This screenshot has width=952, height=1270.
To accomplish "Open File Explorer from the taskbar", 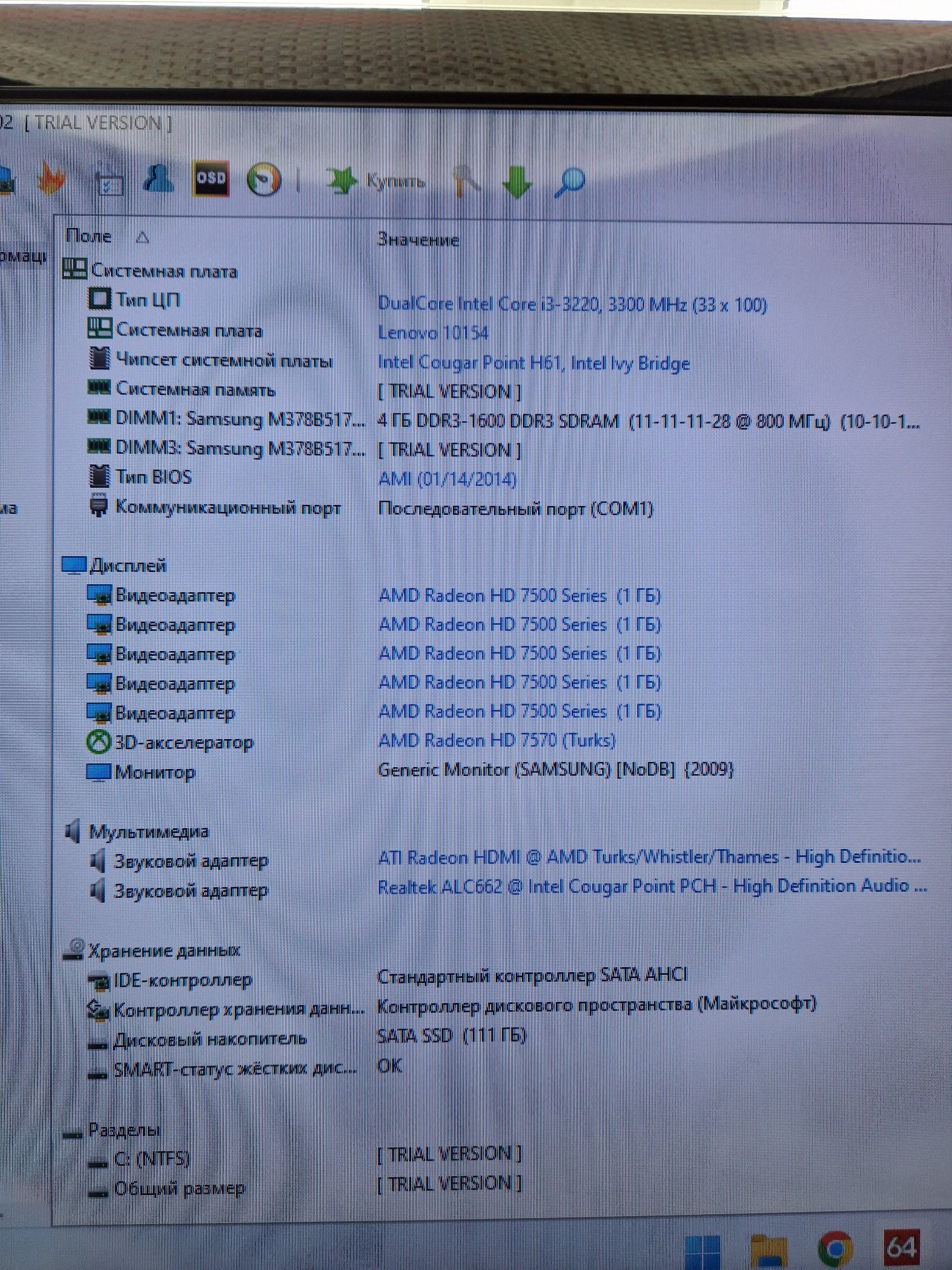I will (769, 1250).
